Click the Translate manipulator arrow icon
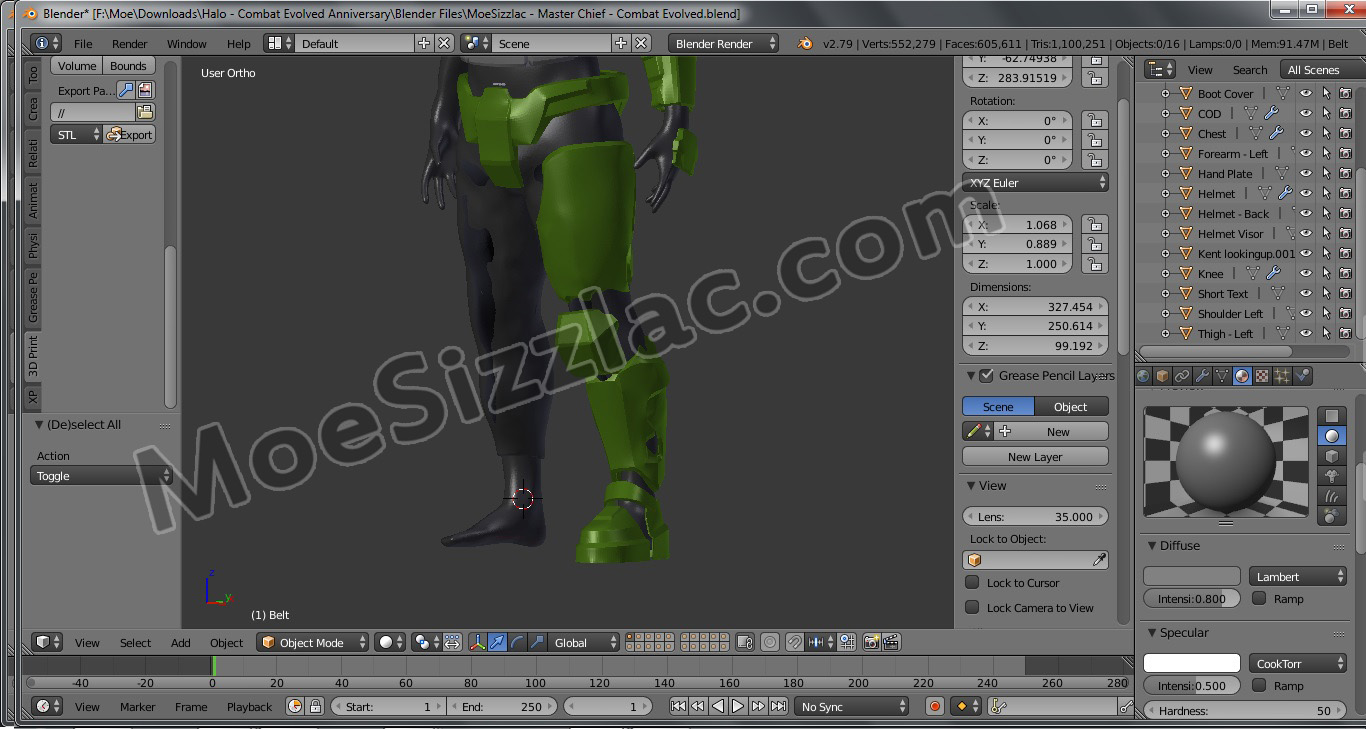This screenshot has height=729, width=1366. click(x=498, y=642)
